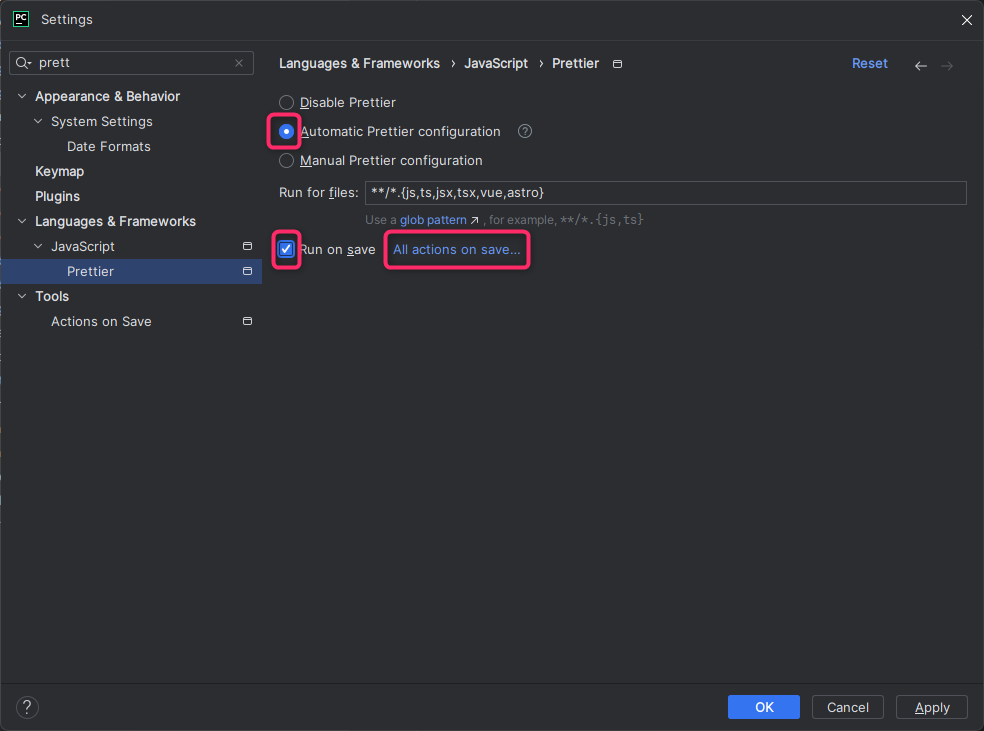
Task: Select System Settings tree item
Action: 102,121
